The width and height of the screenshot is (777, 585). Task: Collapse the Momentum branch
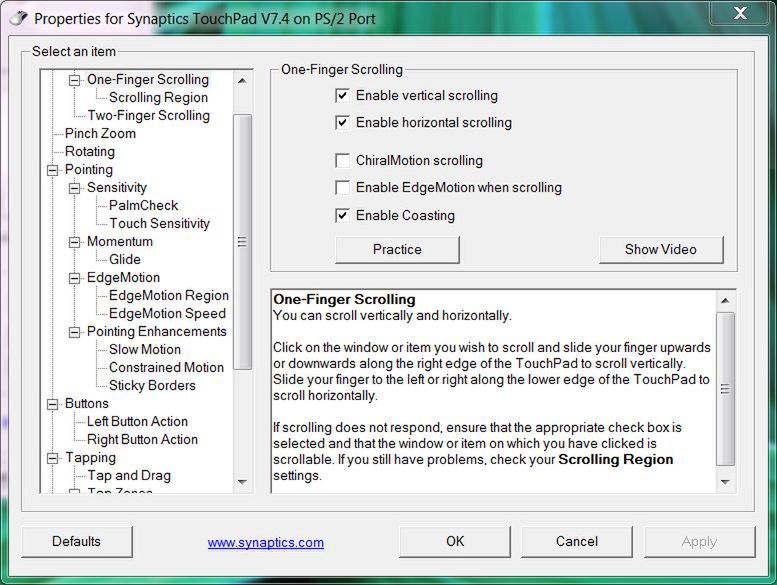74,242
